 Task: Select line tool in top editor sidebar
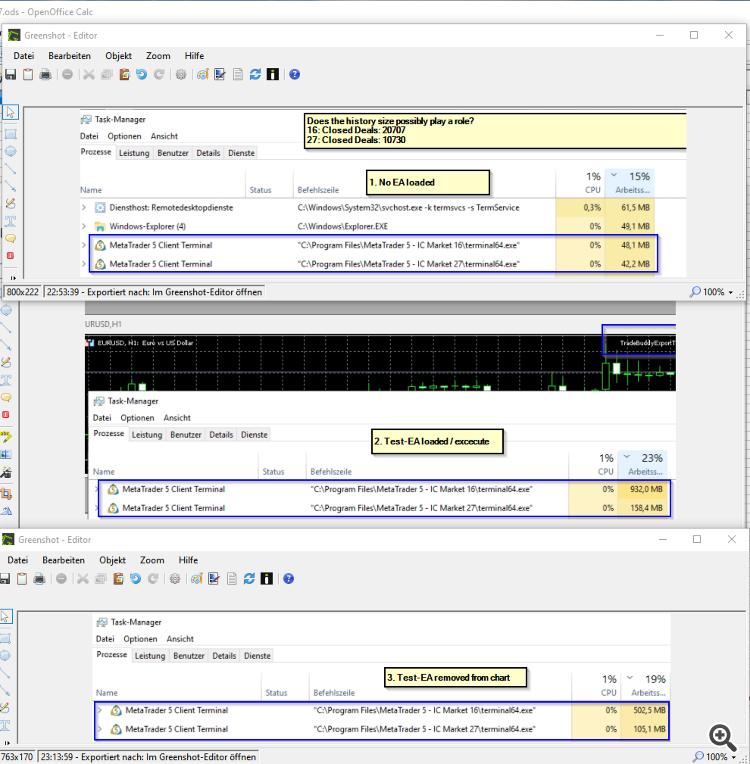coord(10,169)
